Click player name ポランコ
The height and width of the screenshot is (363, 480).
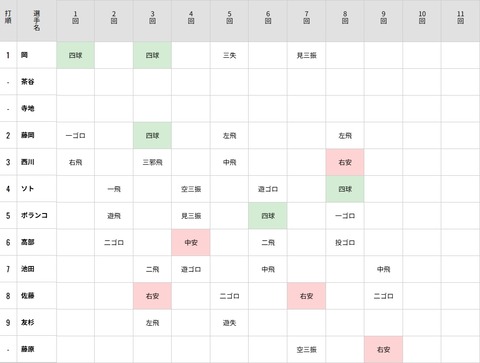34,215
